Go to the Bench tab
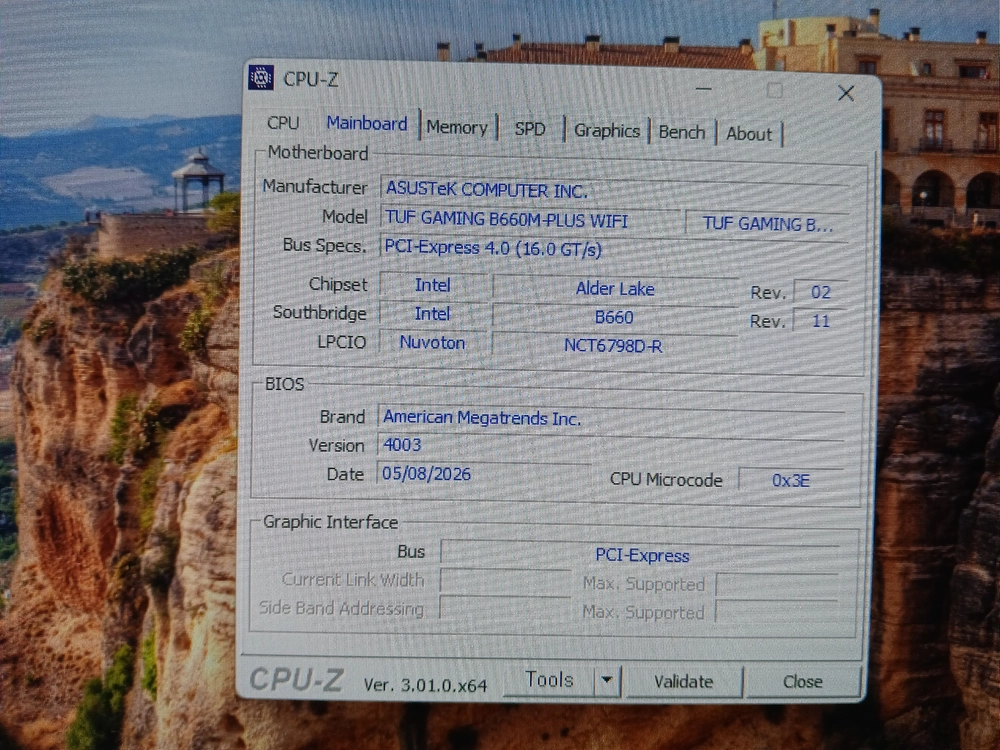This screenshot has width=1000, height=750. (682, 132)
